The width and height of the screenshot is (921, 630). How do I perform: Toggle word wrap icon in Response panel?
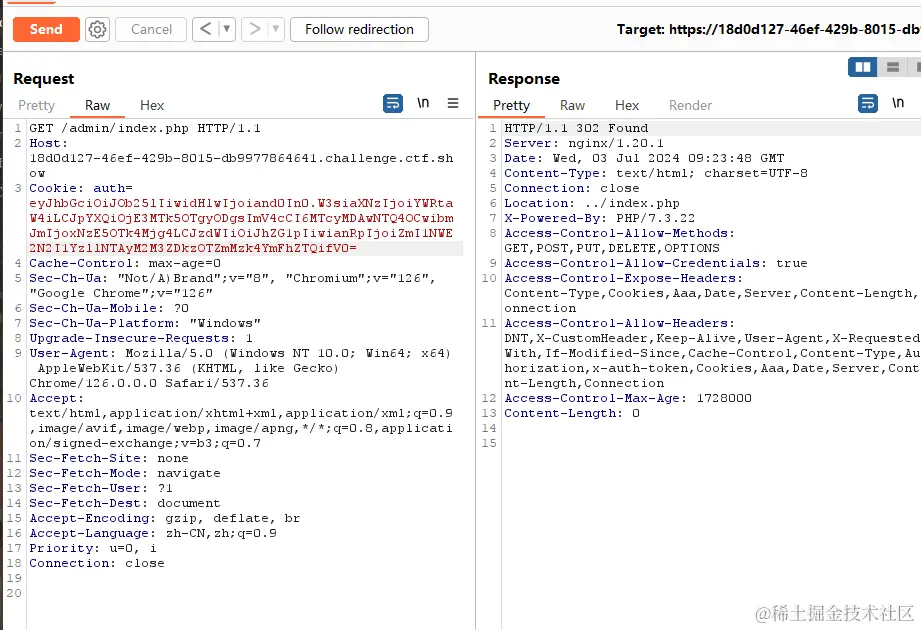click(868, 103)
